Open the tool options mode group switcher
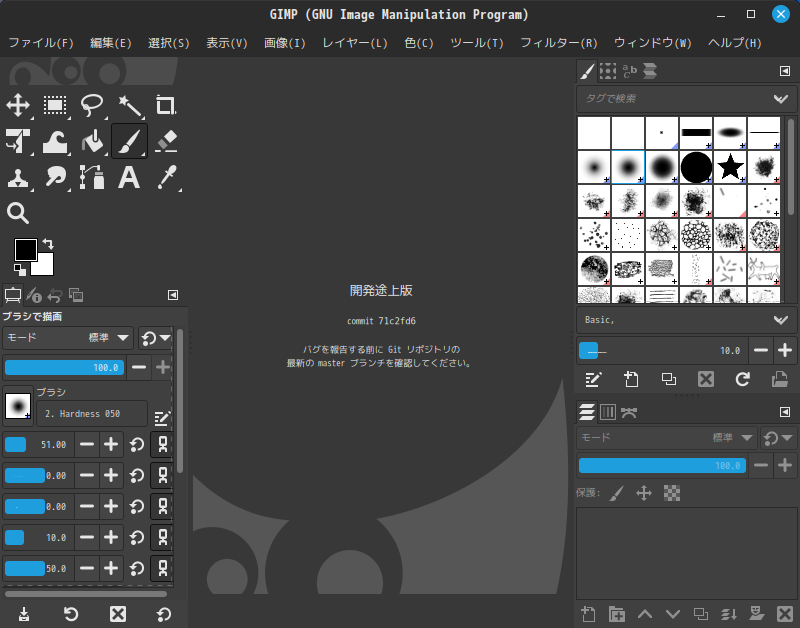The height and width of the screenshot is (628, 800). [x=156, y=338]
